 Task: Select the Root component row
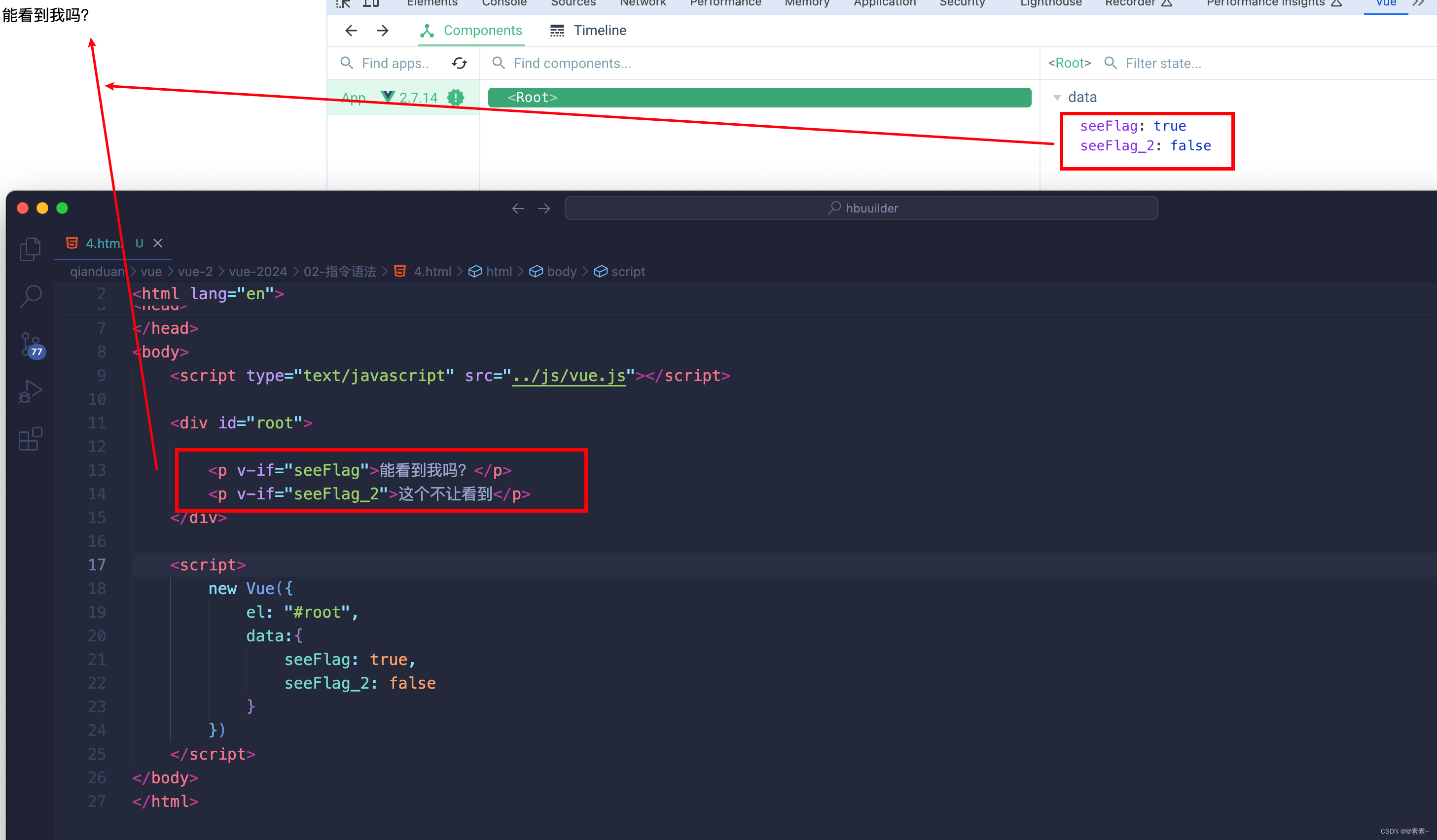coord(759,98)
